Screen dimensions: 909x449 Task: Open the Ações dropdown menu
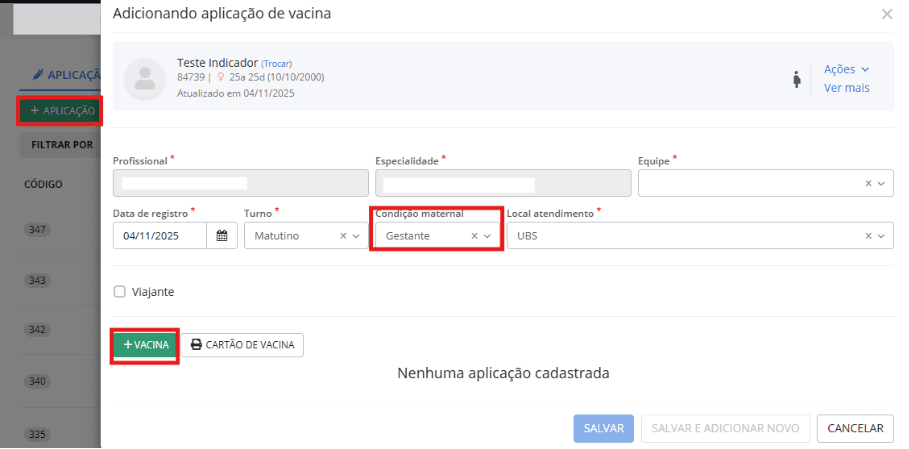[846, 70]
